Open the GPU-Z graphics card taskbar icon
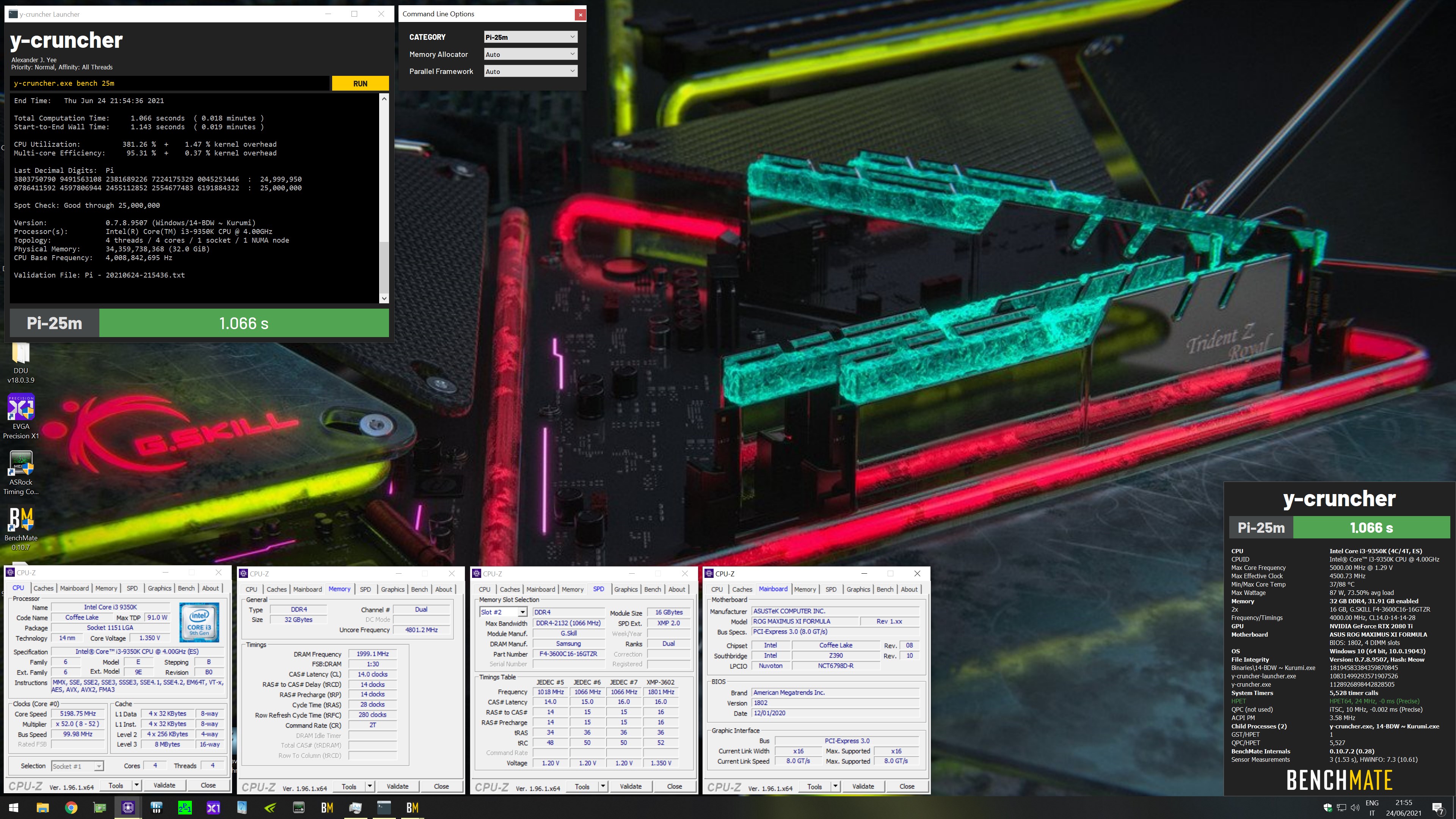This screenshot has height=819, width=1456. [x=99, y=808]
